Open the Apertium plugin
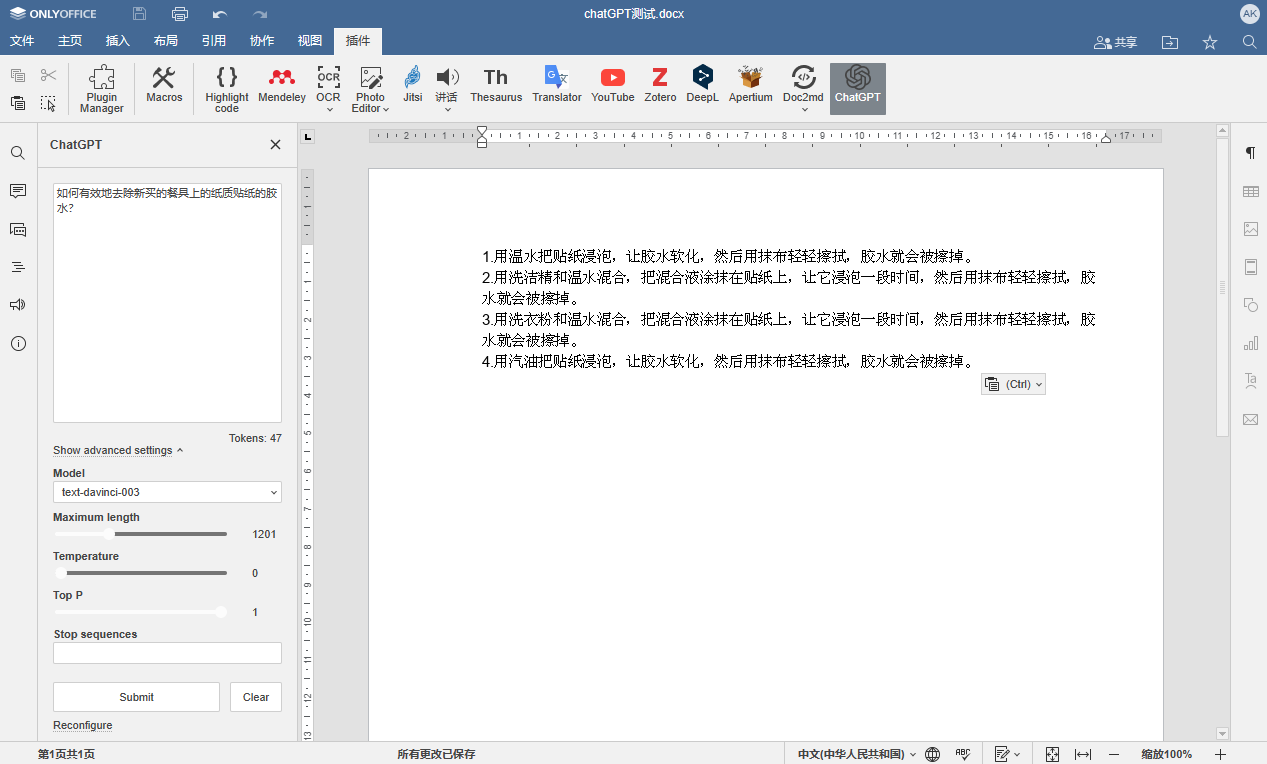Screen dimensions: 1267x764 [x=750, y=85]
